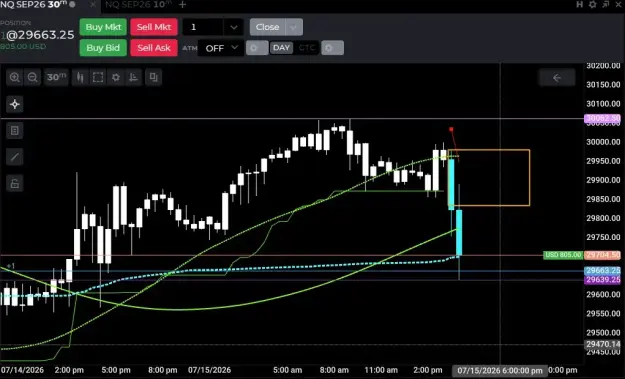Viewport: 625px width, 379px height.
Task: Select the trend line drawing tool
Action: pos(15,157)
